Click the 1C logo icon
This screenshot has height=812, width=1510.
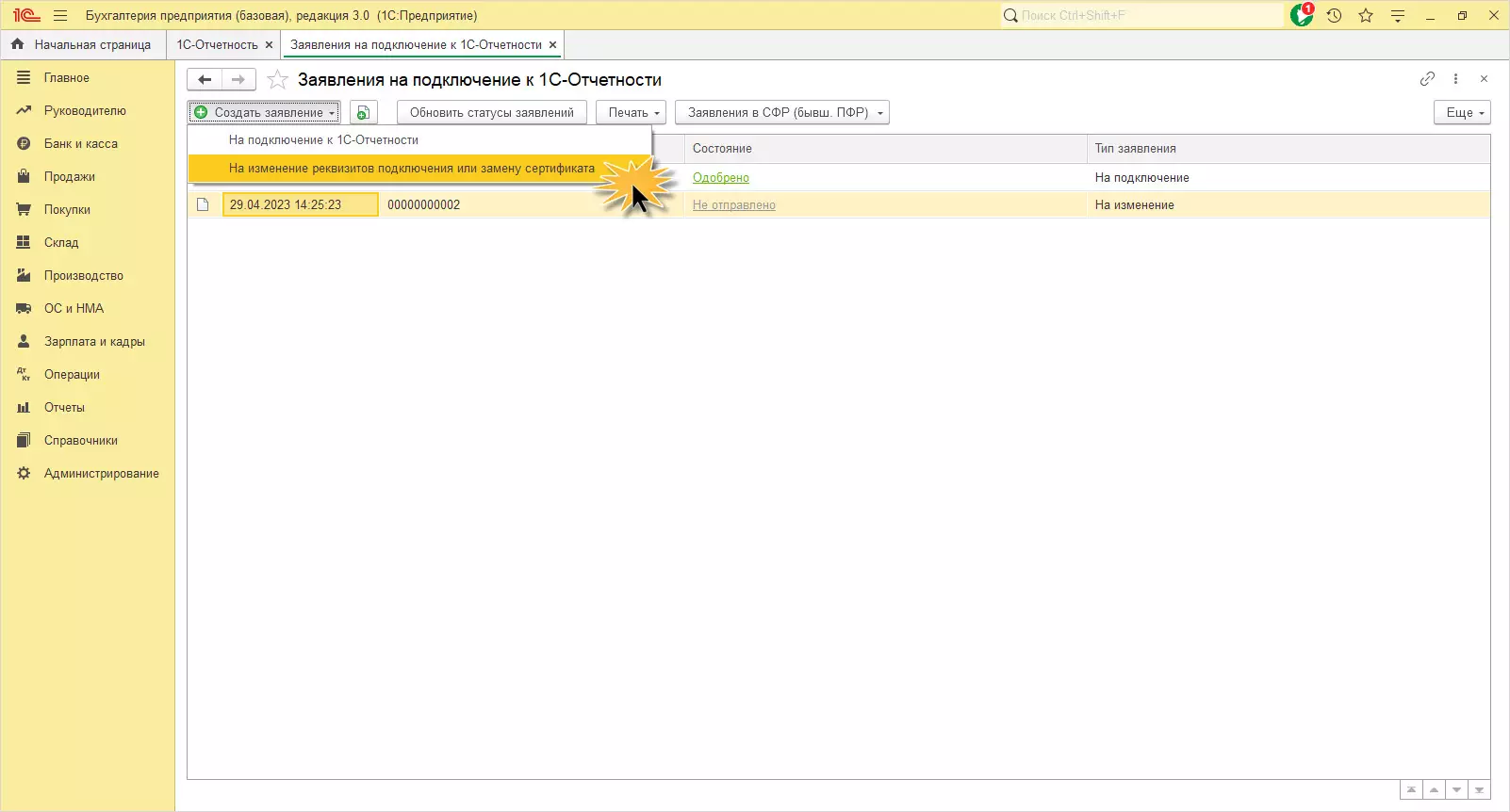26,15
